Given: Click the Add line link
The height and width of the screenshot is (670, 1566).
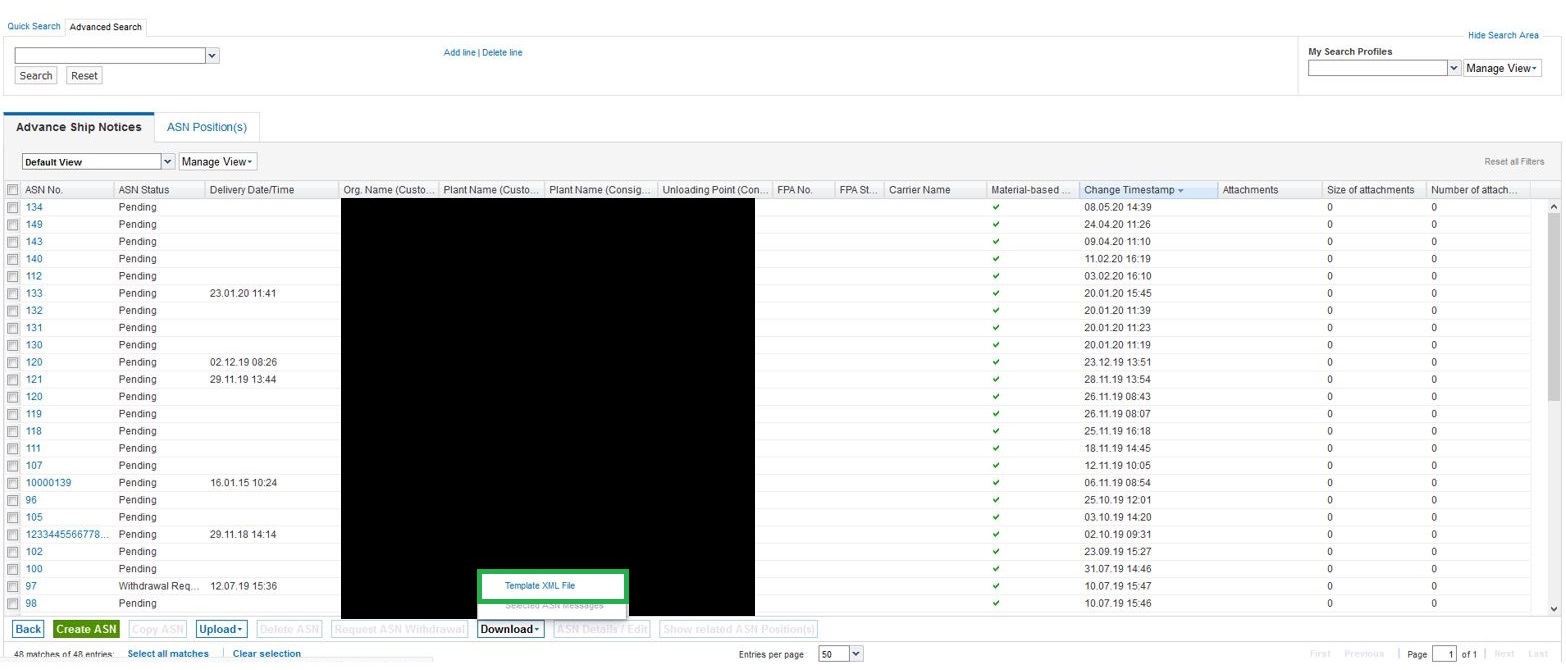Looking at the screenshot, I should tap(459, 52).
